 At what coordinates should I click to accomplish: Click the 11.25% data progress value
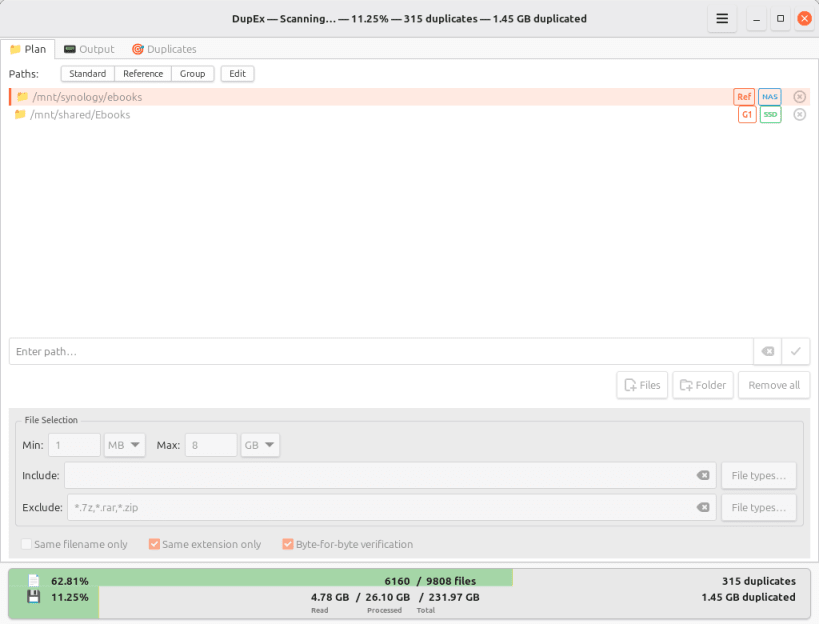[69, 597]
